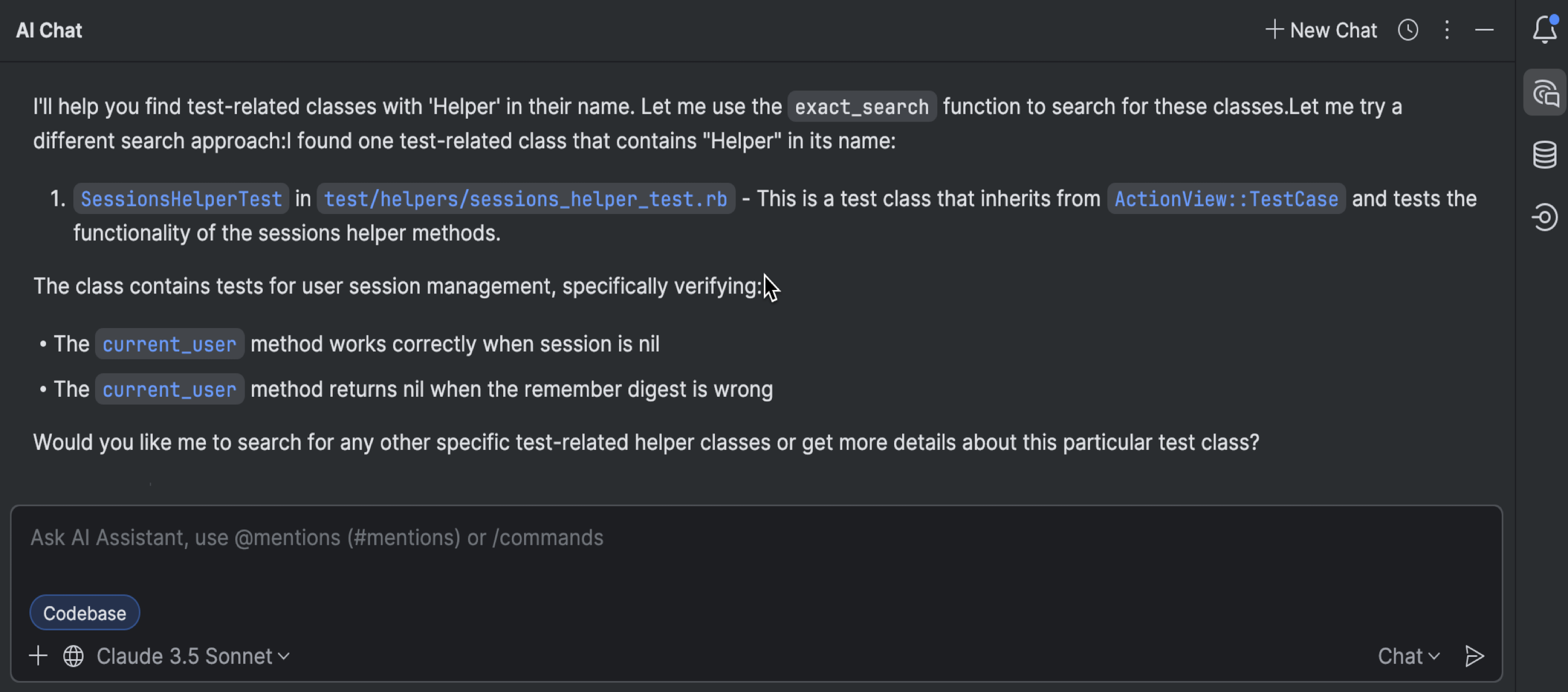Viewport: 1568px width, 692px height.
Task: Toggle the Codebase context chip
Action: tap(85, 613)
